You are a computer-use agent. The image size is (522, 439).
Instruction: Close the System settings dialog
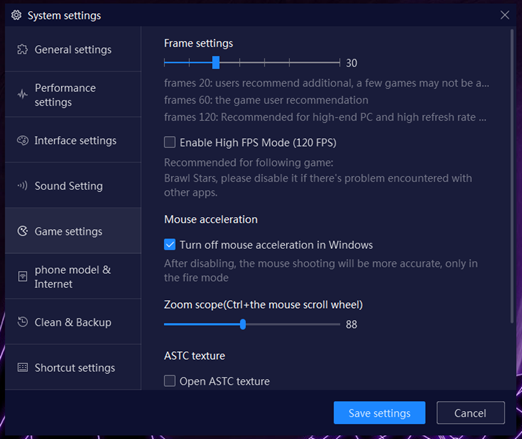[x=505, y=15]
